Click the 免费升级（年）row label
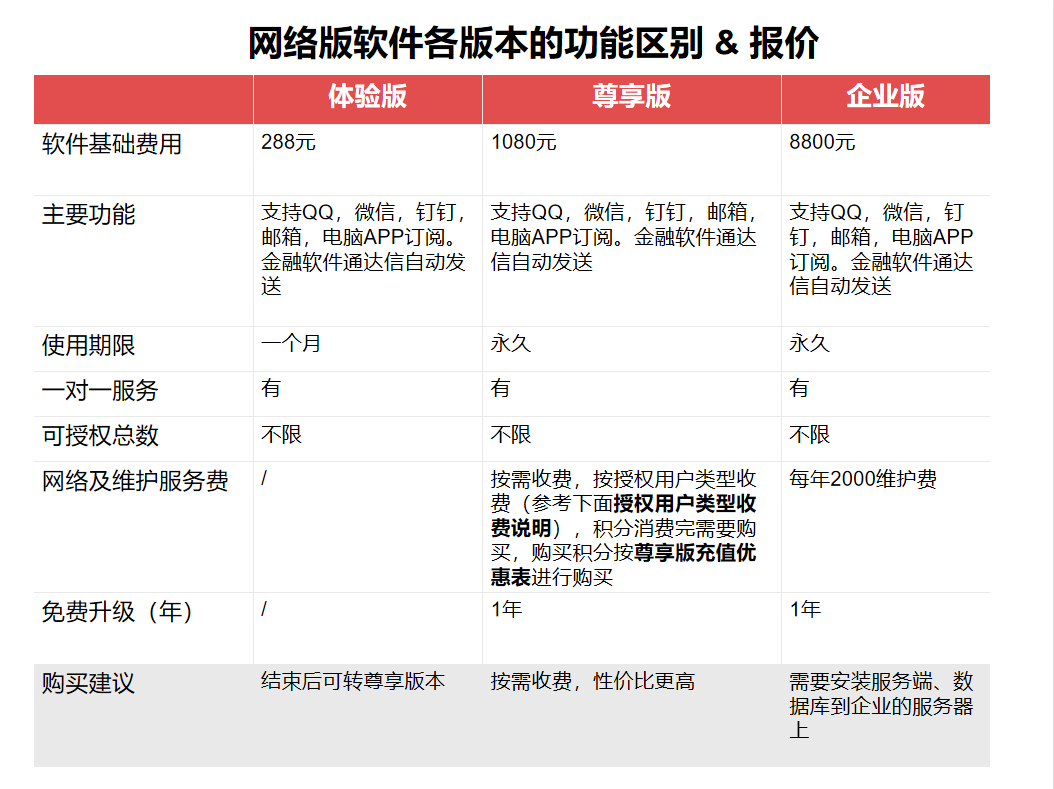Viewport: 1054px width, 789px height. tap(117, 612)
